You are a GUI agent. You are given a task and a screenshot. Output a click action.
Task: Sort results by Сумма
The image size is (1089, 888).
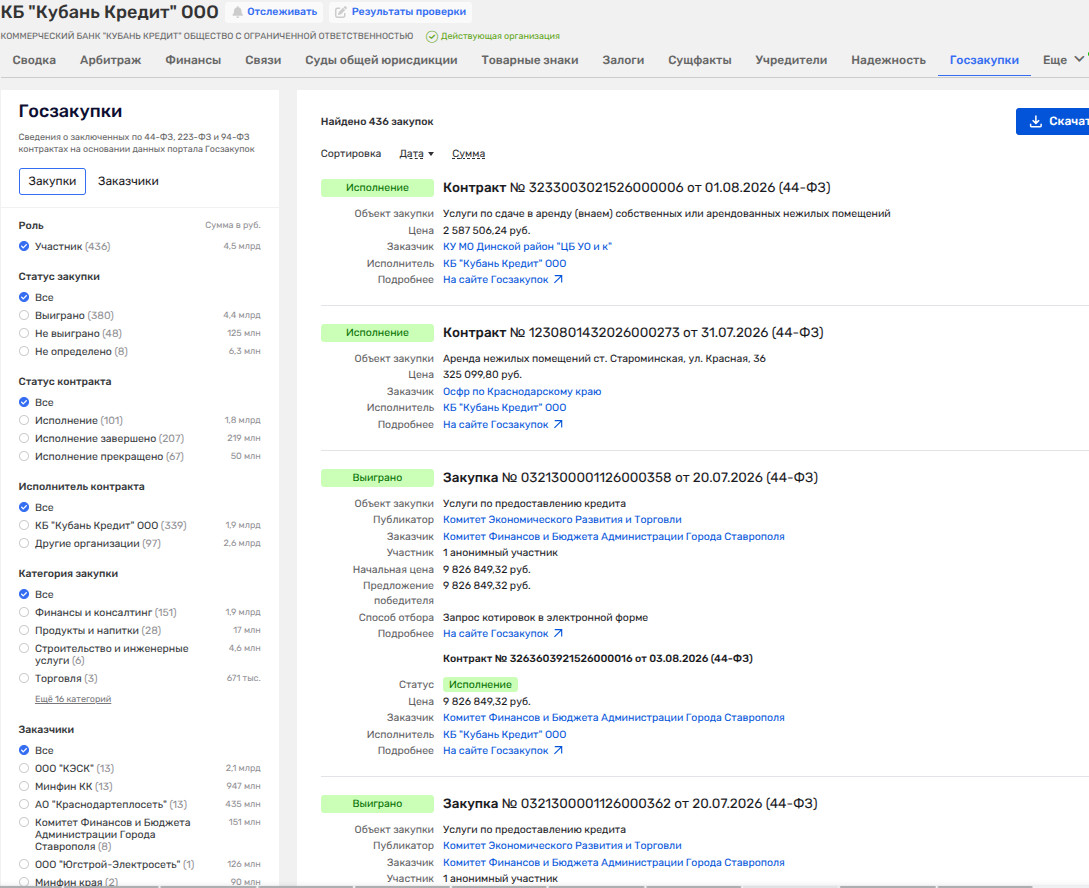(x=468, y=153)
